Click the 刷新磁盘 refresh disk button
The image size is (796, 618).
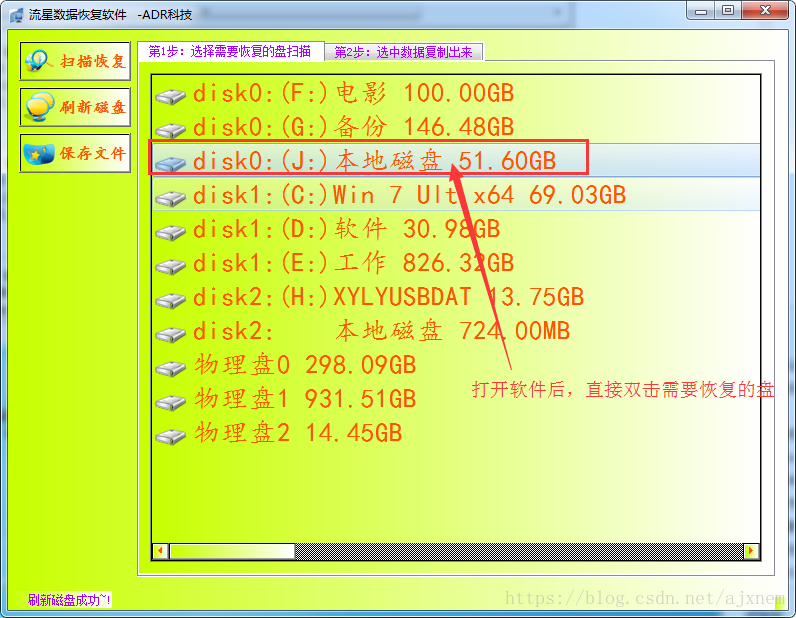pyautogui.click(x=75, y=107)
